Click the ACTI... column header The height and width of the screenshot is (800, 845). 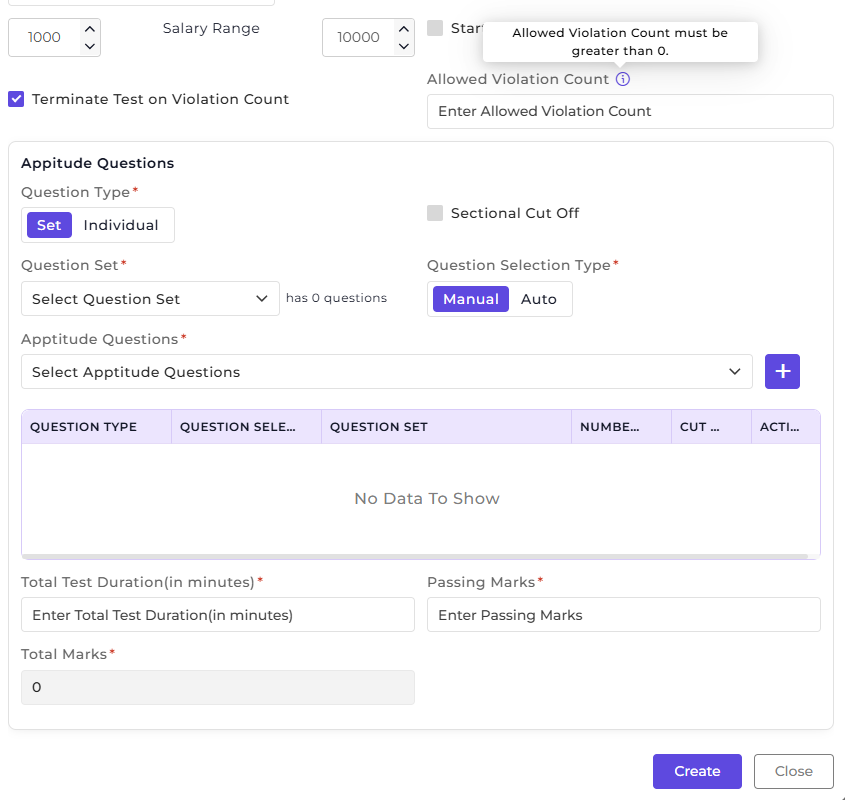pos(786,427)
